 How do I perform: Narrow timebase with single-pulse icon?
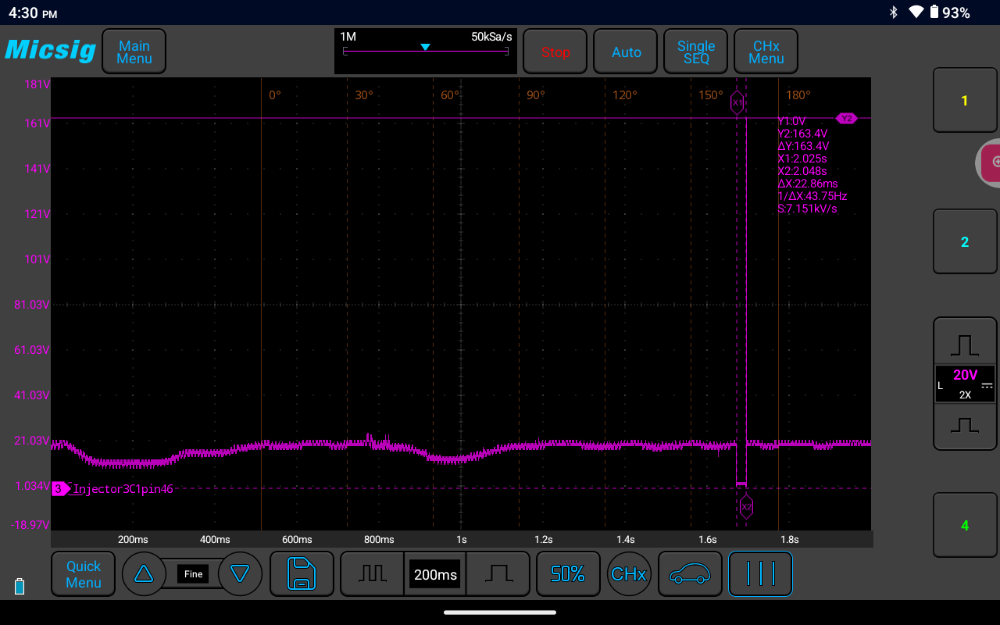pos(498,574)
